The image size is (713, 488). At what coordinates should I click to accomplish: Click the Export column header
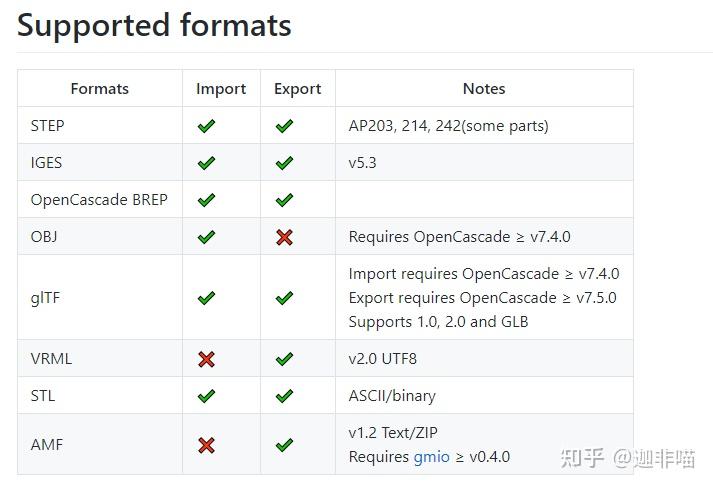pos(298,89)
